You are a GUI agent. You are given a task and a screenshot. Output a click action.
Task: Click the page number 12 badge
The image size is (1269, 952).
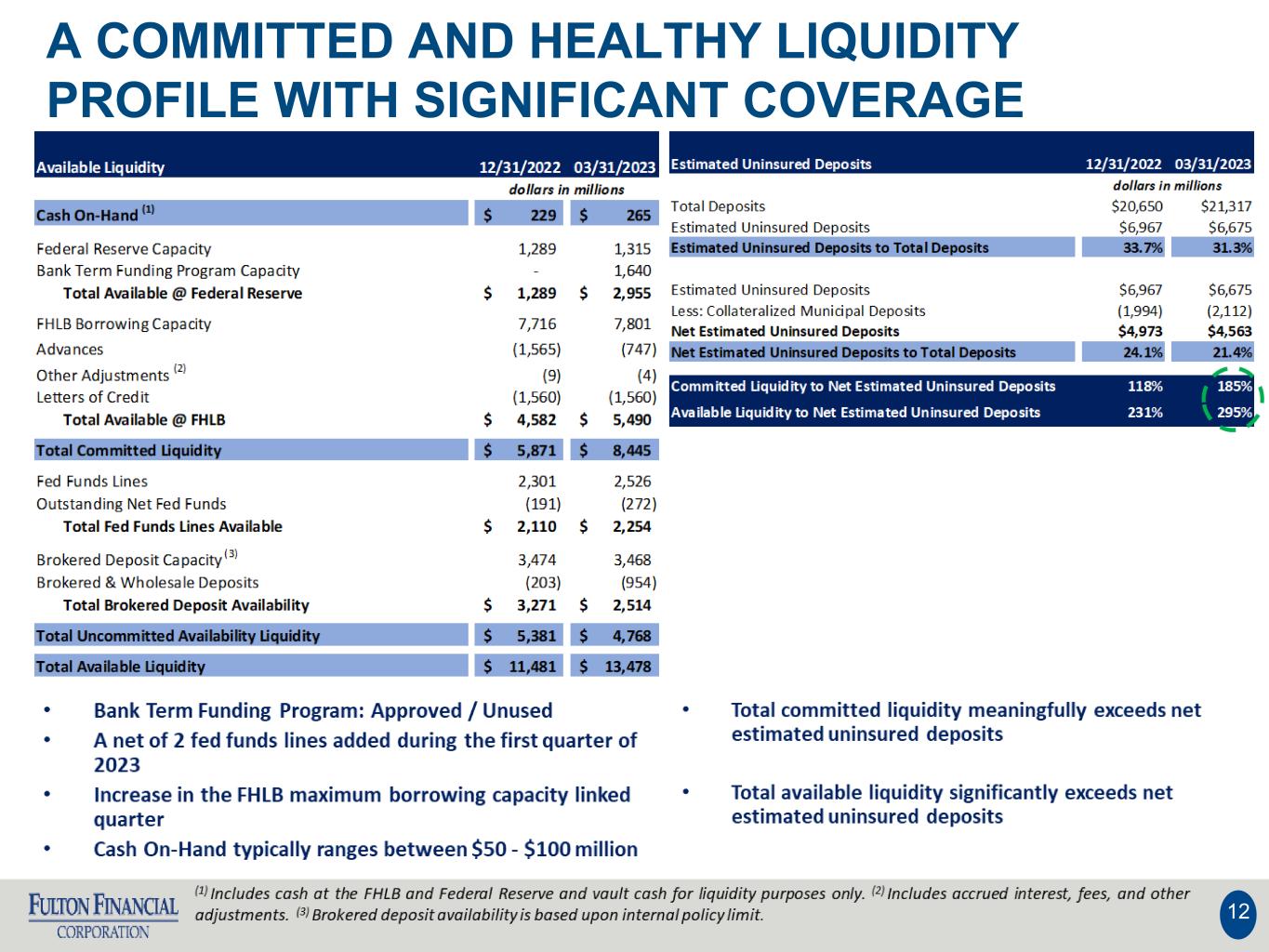[1238, 913]
